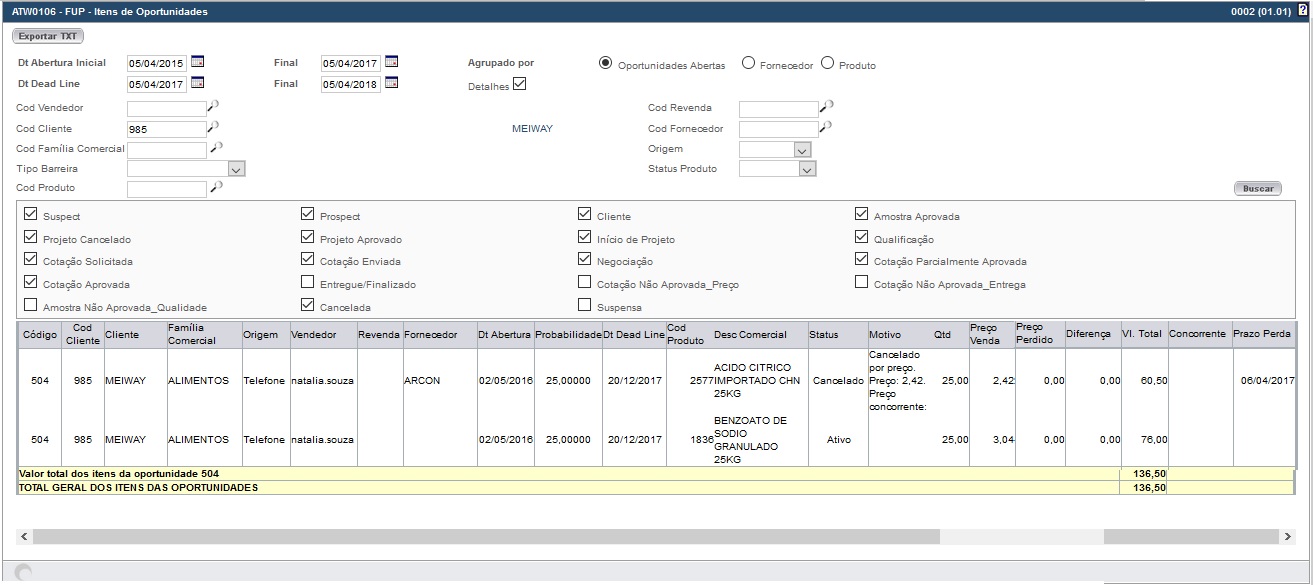
Task: Enable the Entregue/Finalizado checkbox
Action: (x=308, y=283)
